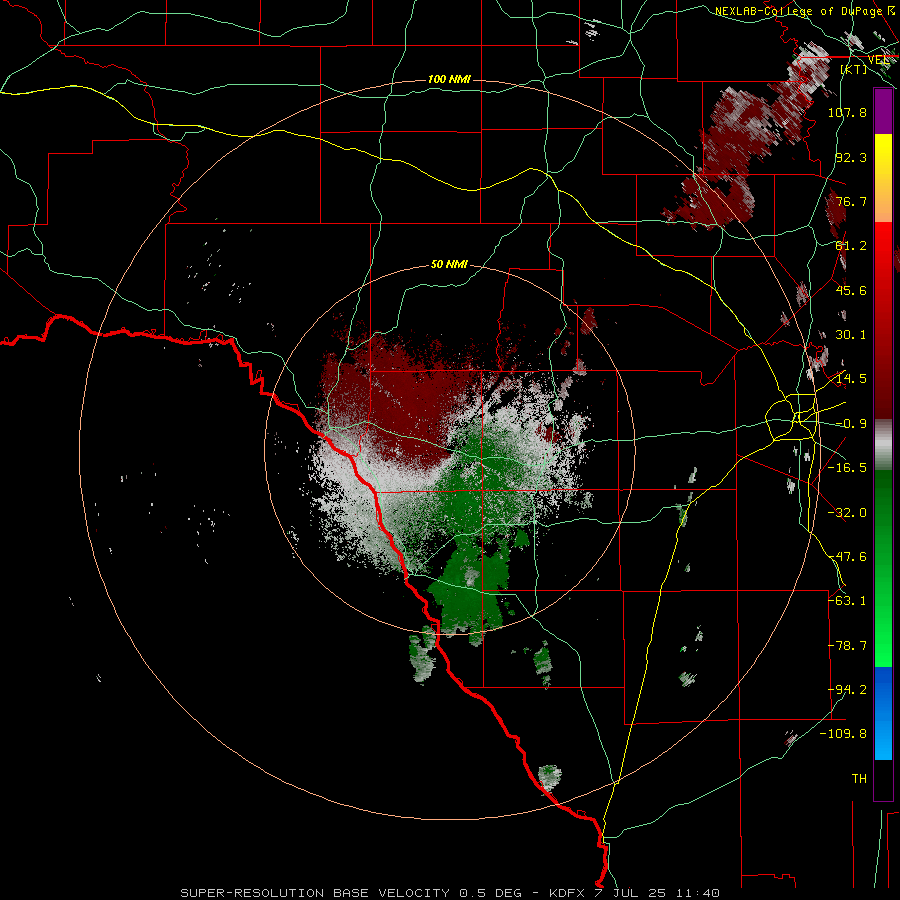Click the -47.6 legend value

click(x=847, y=557)
